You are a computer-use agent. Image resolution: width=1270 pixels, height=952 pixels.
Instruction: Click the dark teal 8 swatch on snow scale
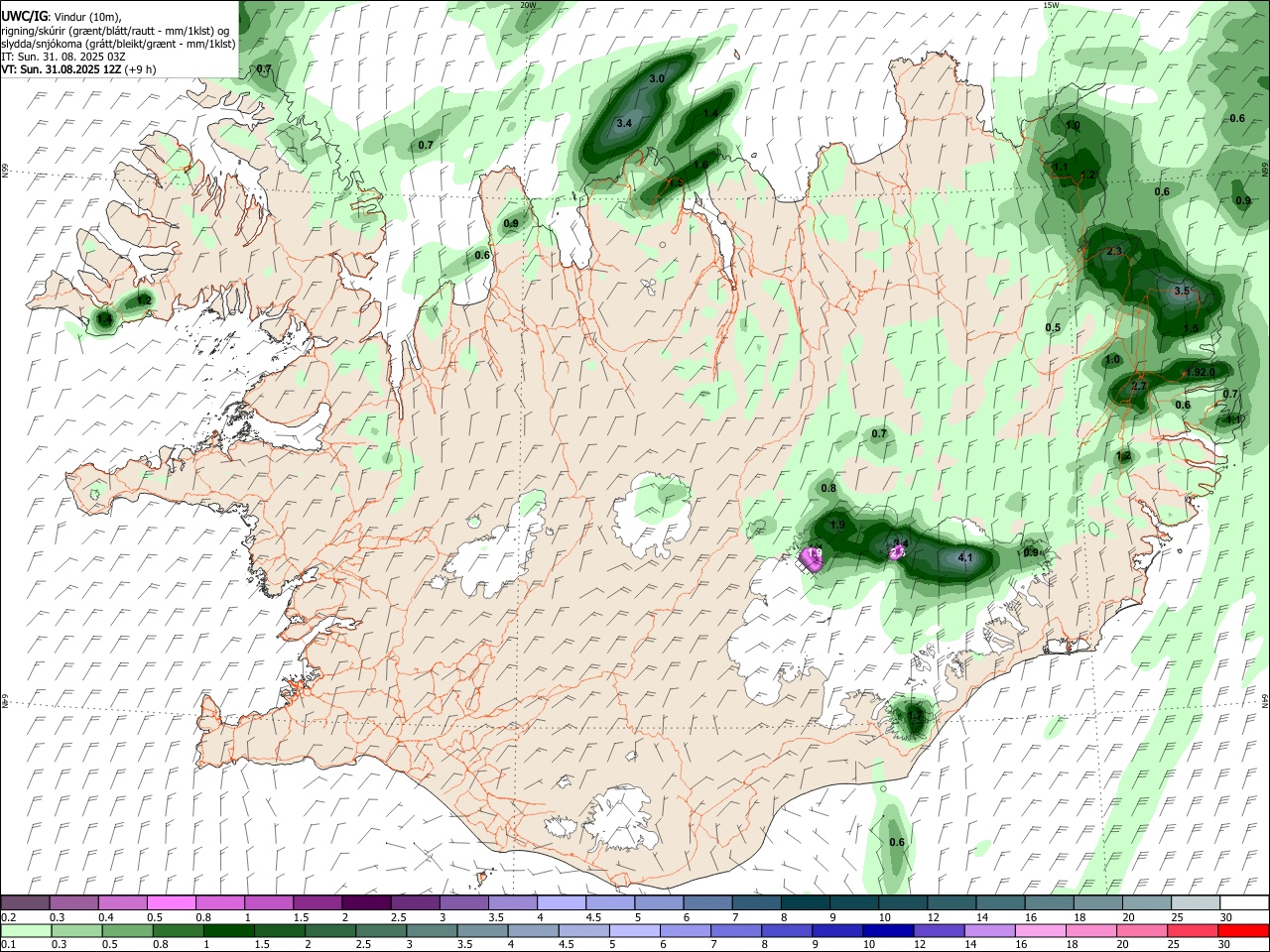click(804, 902)
